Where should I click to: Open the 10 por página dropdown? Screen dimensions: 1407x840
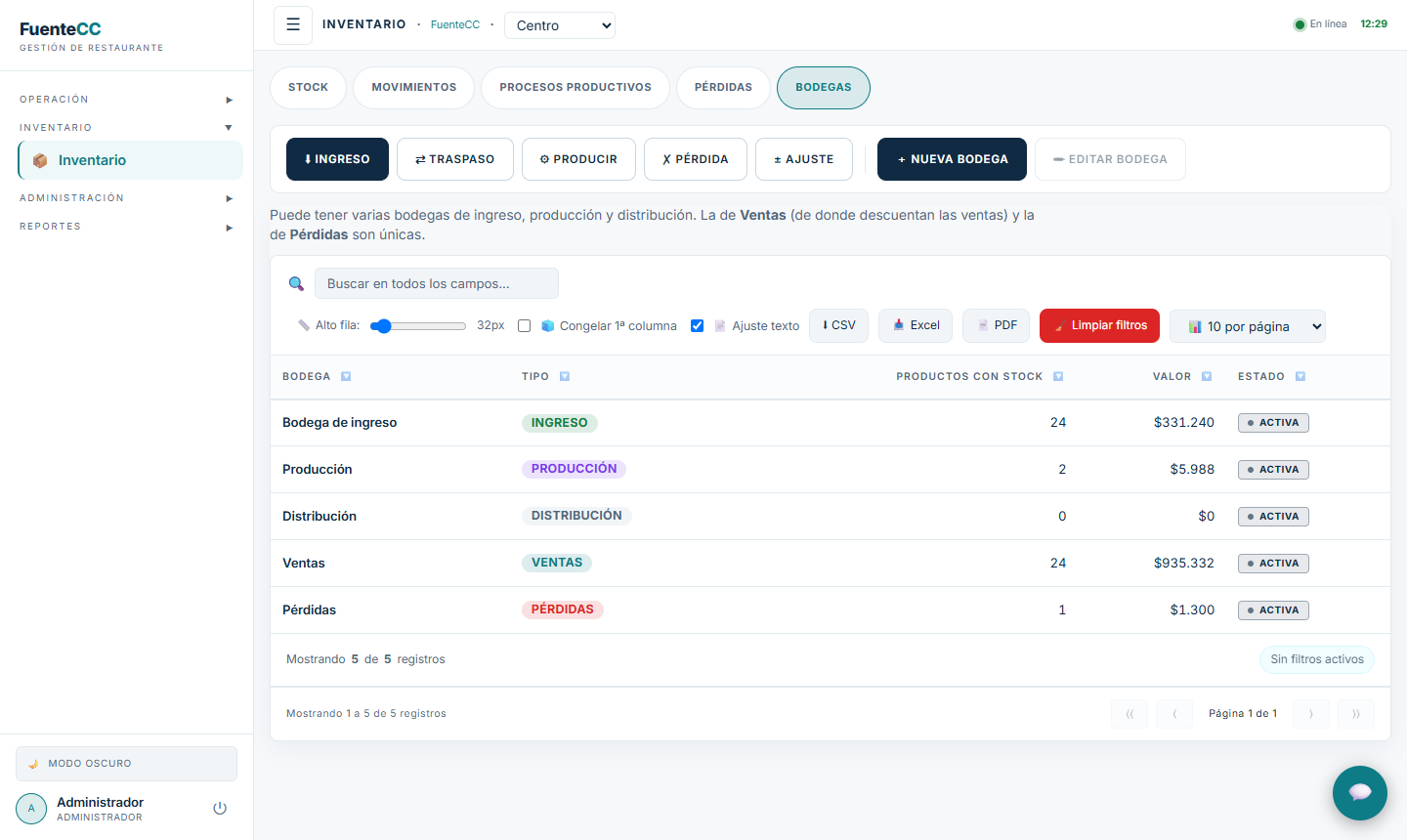[1248, 326]
